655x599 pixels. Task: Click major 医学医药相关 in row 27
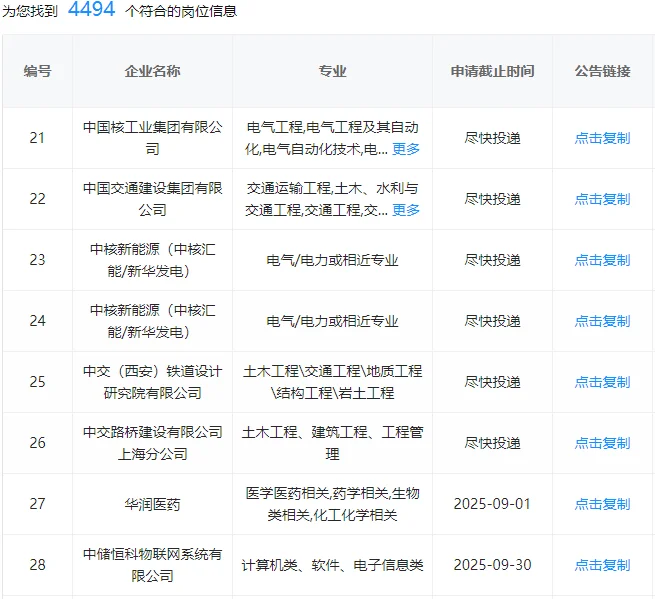(287, 493)
